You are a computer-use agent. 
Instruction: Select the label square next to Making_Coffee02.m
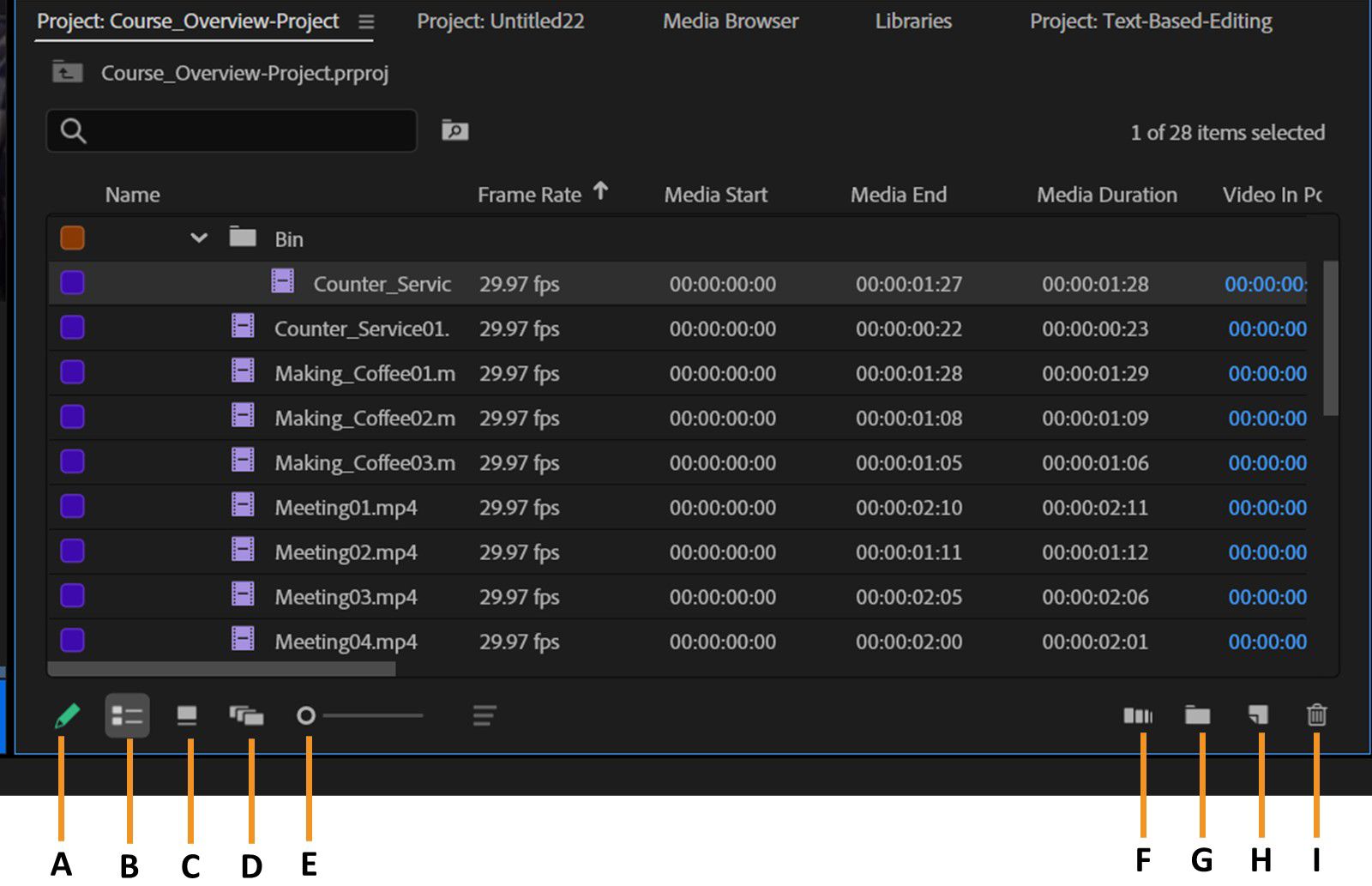point(72,418)
